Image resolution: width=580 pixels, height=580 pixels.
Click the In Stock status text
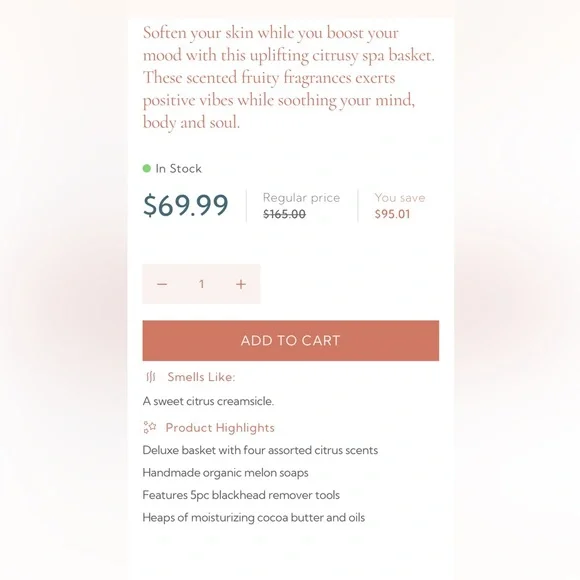pos(179,169)
